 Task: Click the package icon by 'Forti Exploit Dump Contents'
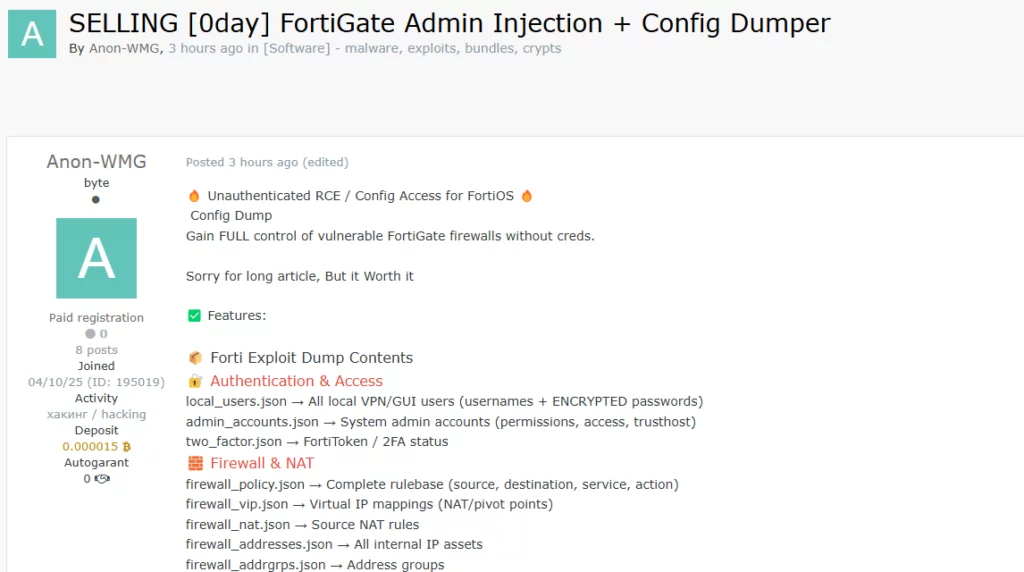195,358
